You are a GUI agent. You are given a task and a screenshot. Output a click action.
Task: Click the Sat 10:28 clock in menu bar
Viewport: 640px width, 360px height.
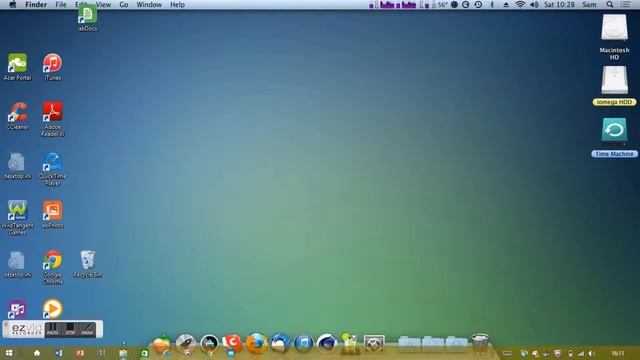559,4
